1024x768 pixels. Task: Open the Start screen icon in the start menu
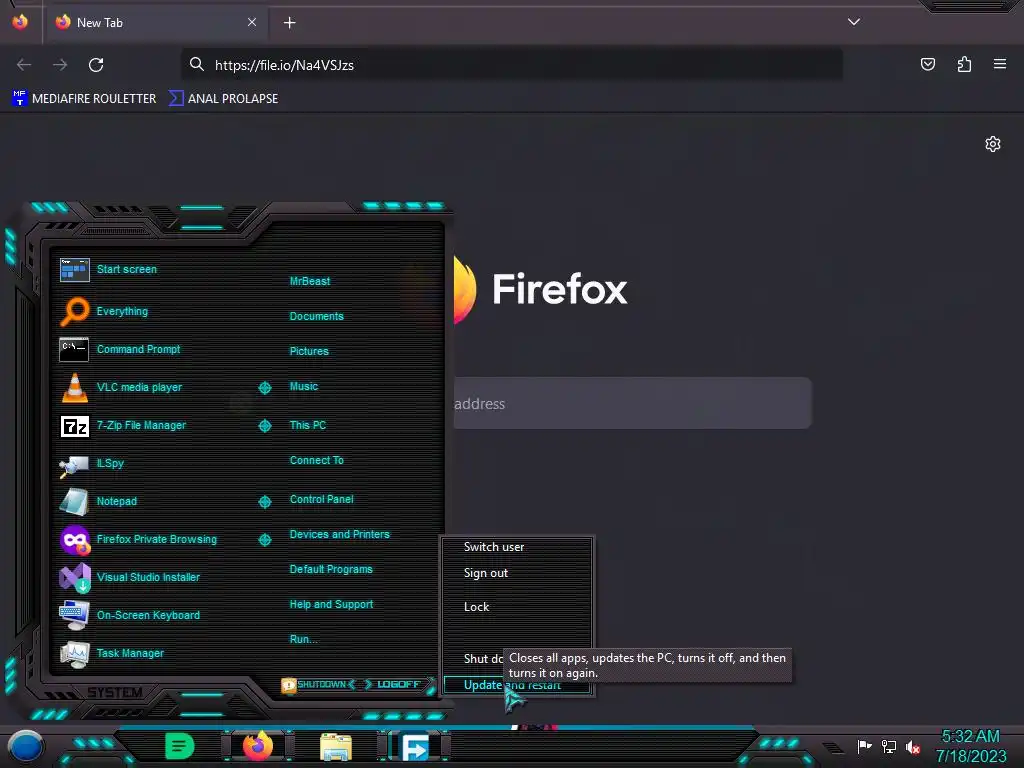(x=74, y=269)
